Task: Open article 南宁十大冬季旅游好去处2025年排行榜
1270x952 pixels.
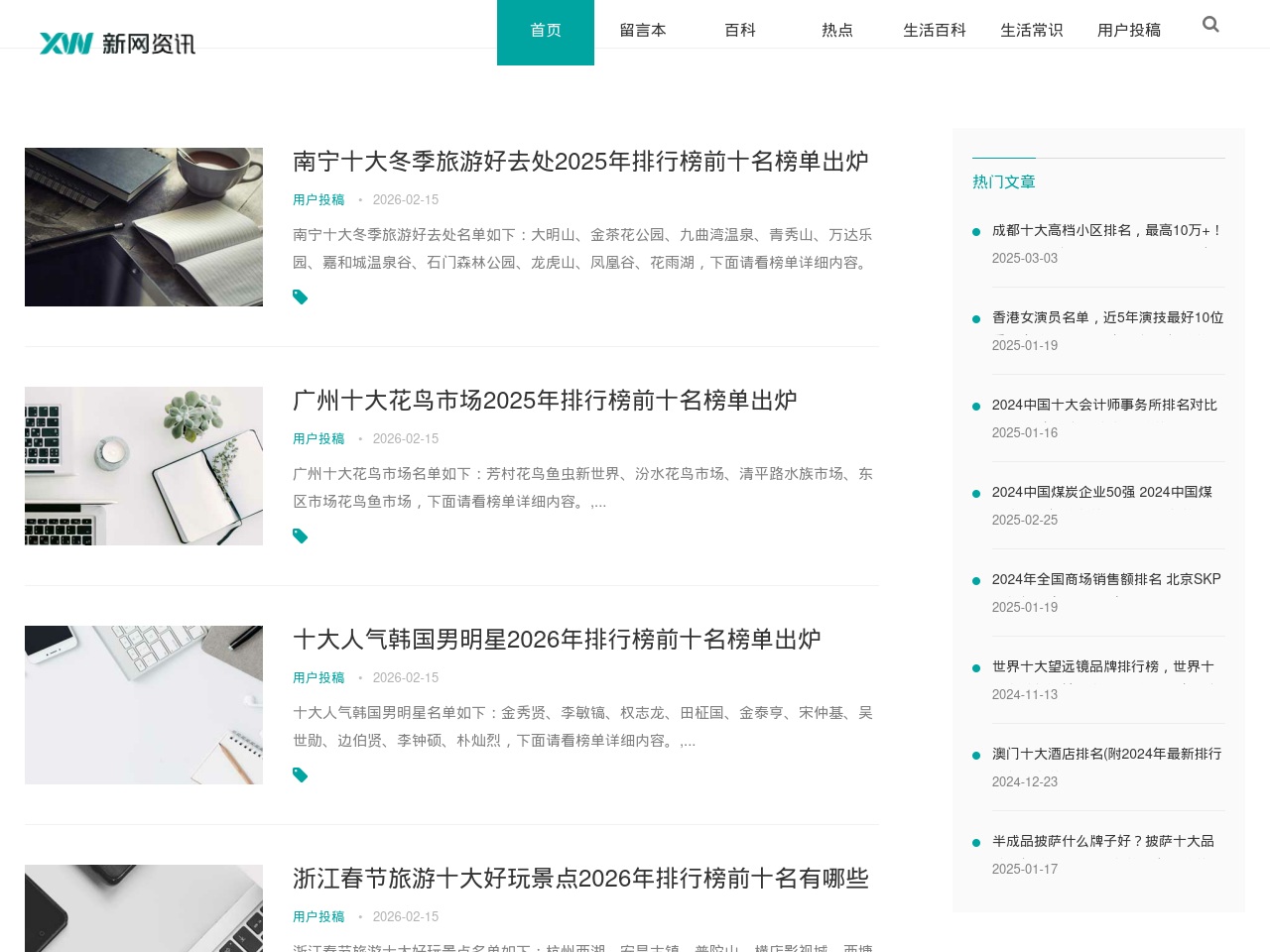Action: click(x=580, y=162)
